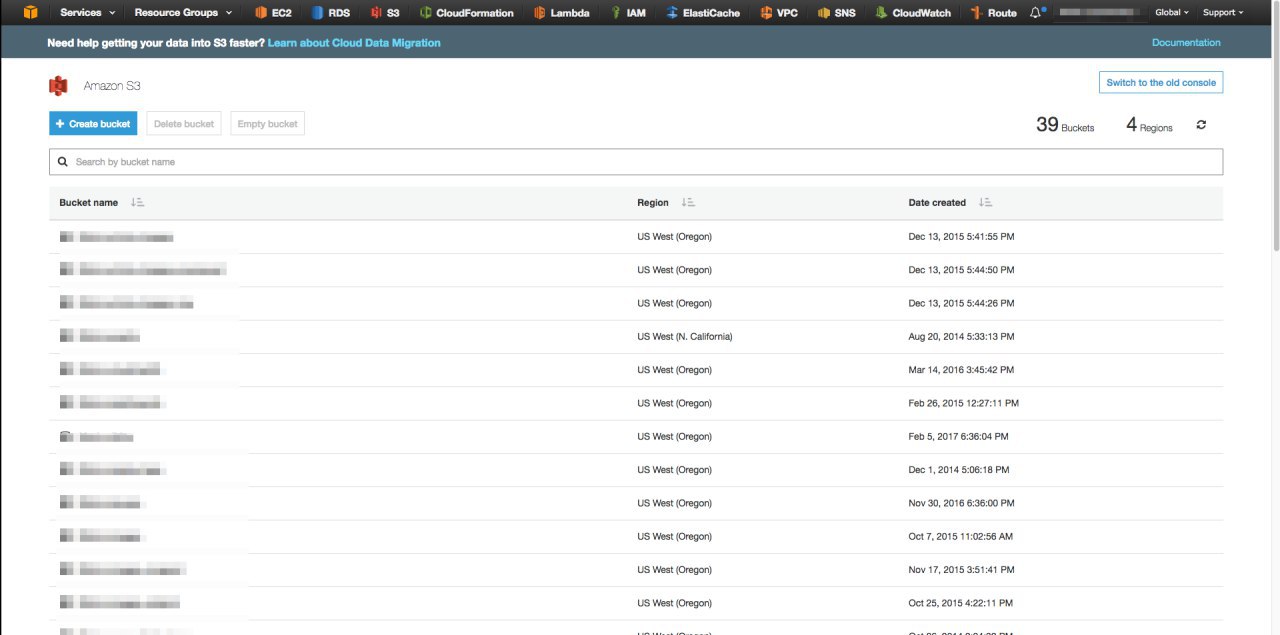The width and height of the screenshot is (1280, 635).
Task: Open the Support dropdown menu
Action: [x=1223, y=13]
